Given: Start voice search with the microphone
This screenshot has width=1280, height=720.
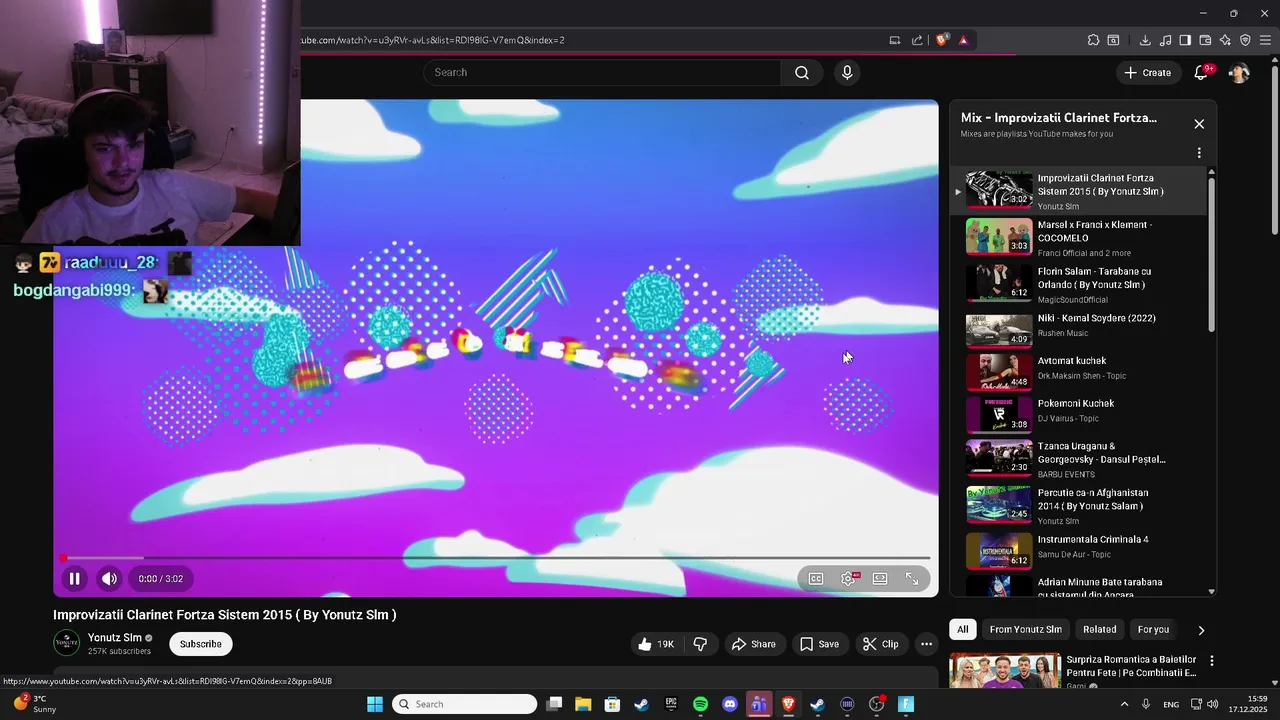Looking at the screenshot, I should (x=847, y=72).
